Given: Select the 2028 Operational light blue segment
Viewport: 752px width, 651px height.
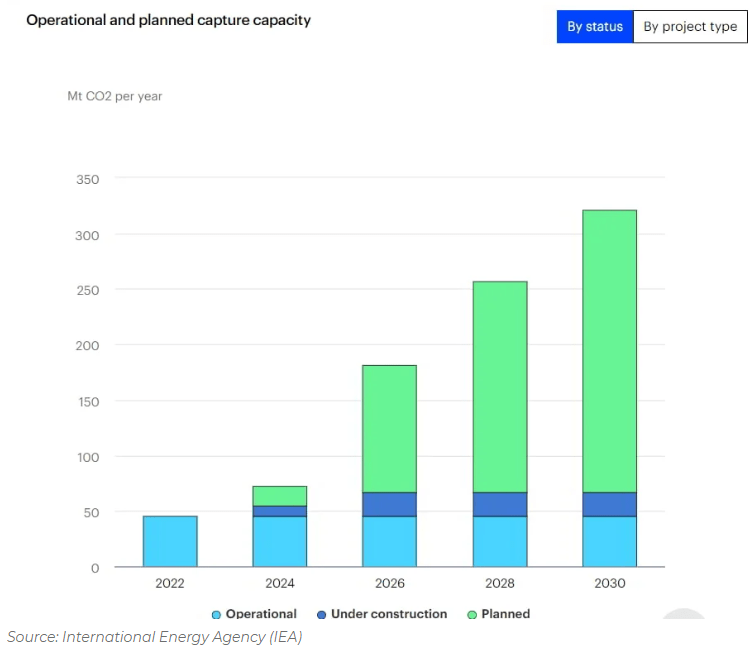Looking at the screenshot, I should [x=499, y=541].
